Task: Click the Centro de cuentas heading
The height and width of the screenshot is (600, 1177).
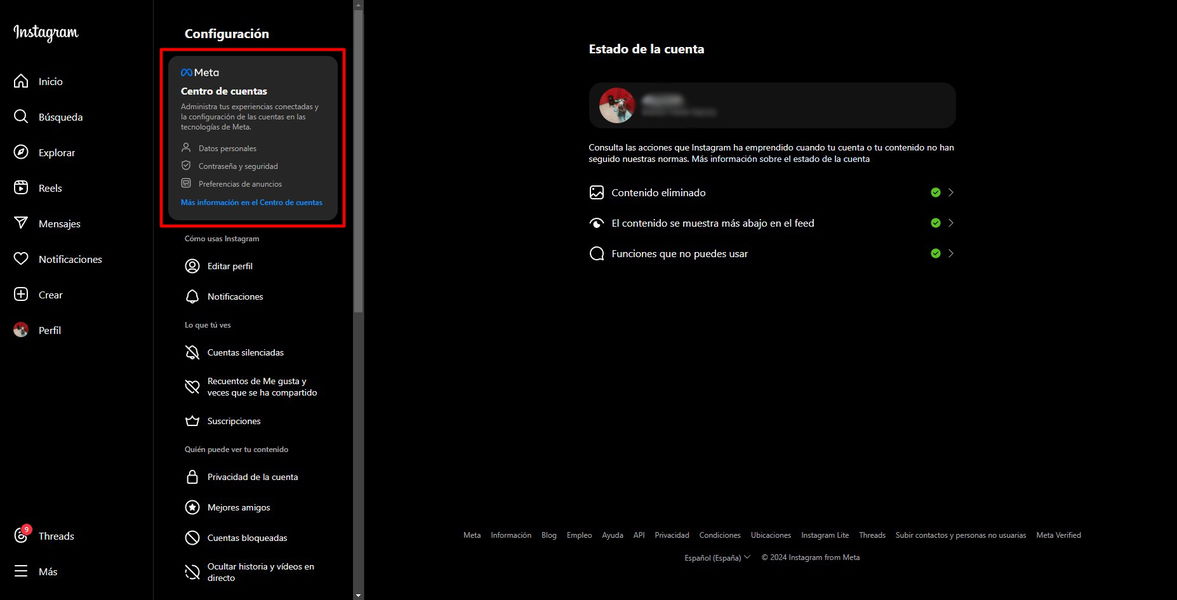Action: [x=224, y=92]
